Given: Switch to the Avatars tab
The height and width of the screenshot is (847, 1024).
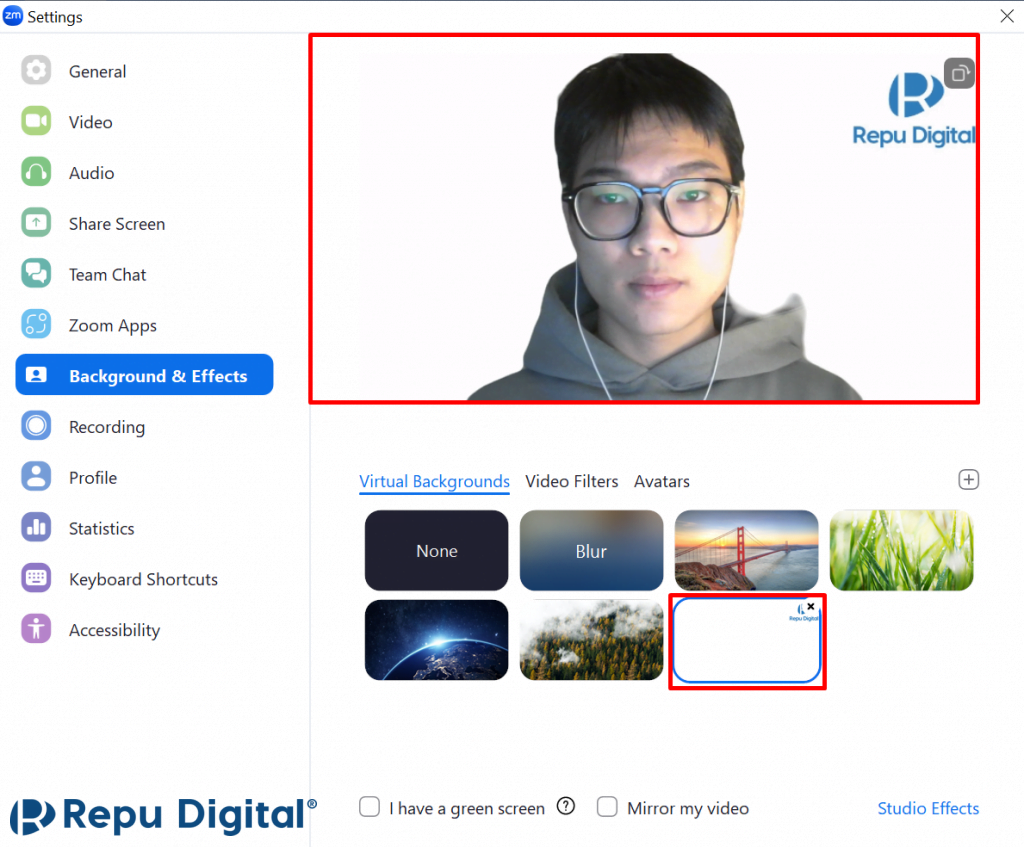Looking at the screenshot, I should tap(662, 482).
